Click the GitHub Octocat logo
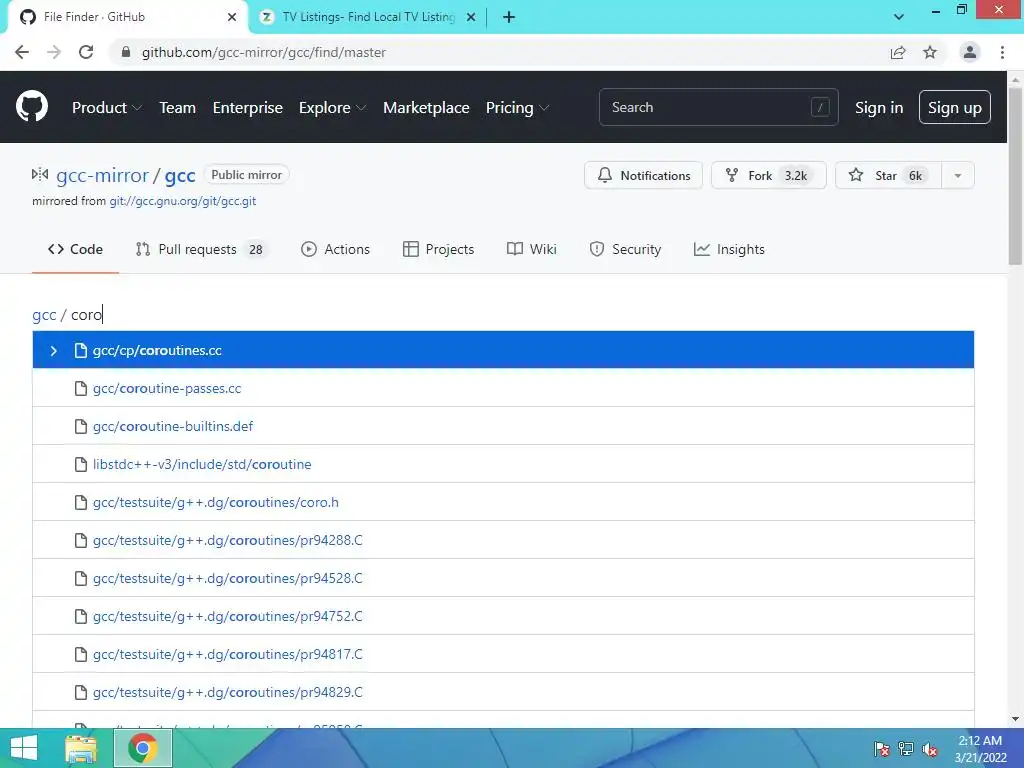The width and height of the screenshot is (1024, 768). (32, 107)
